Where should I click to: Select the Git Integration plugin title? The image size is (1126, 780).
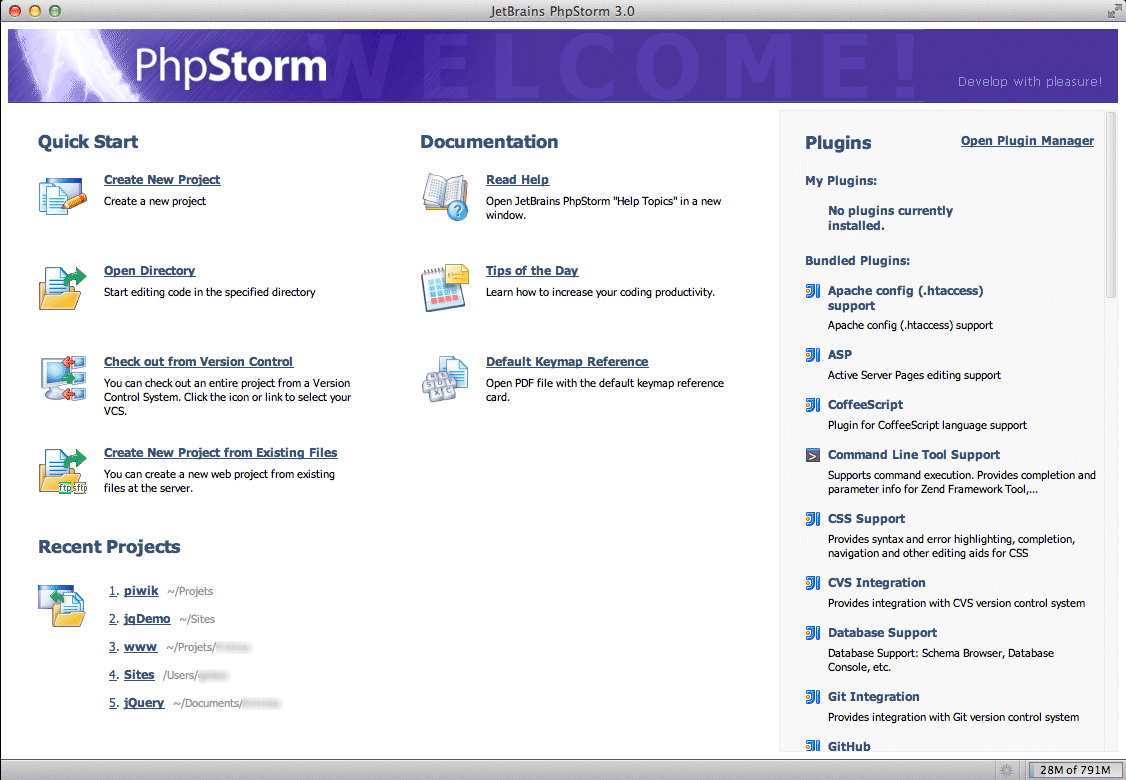873,697
